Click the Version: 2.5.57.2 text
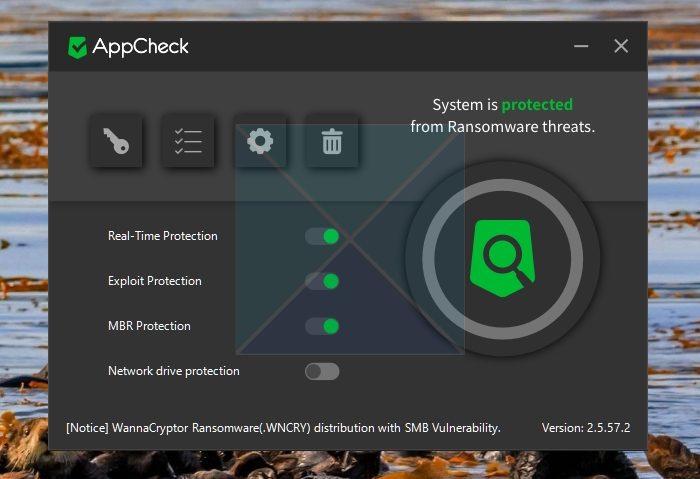The width and height of the screenshot is (700, 479). click(586, 428)
